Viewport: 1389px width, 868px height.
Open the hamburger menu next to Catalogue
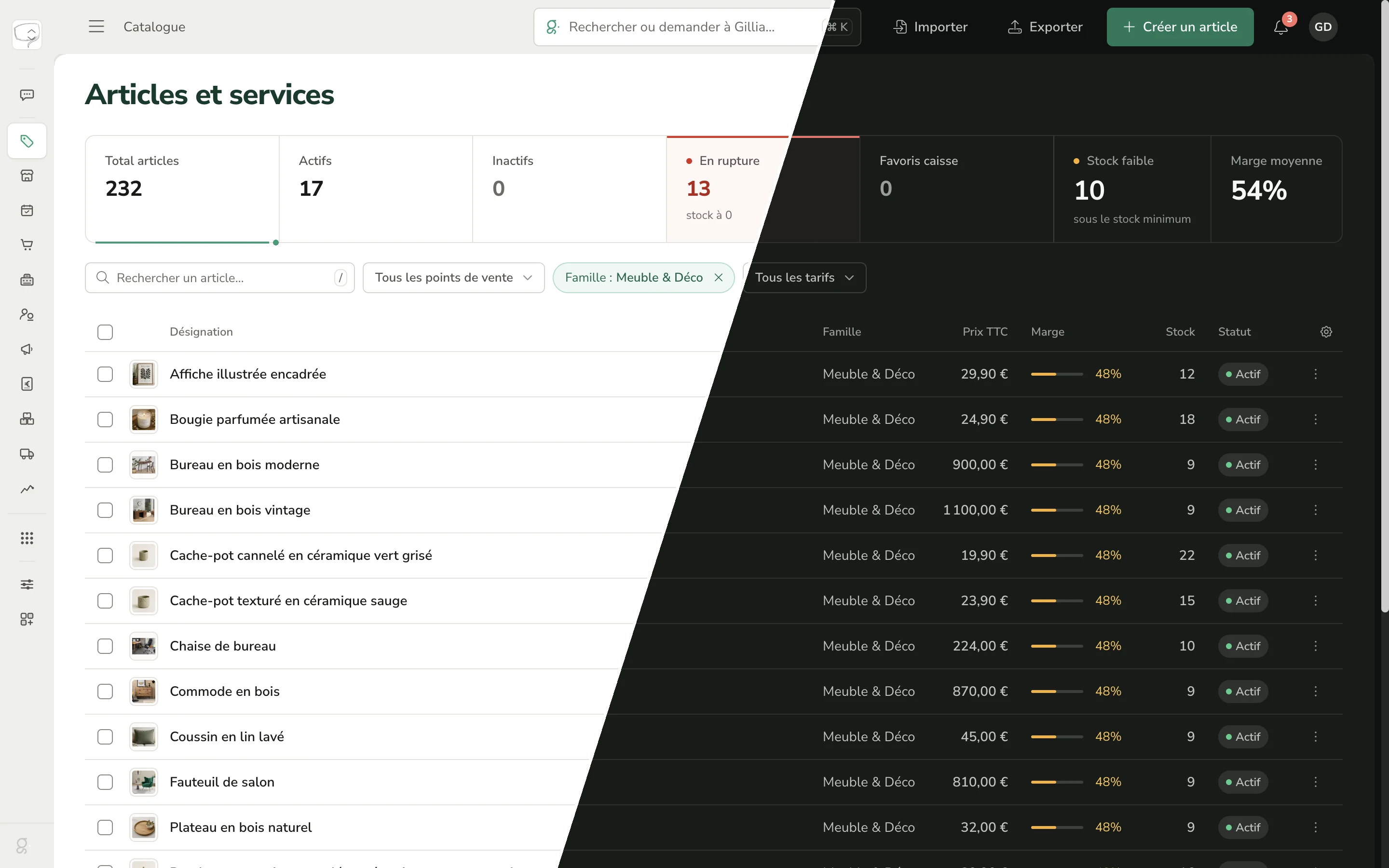pyautogui.click(x=96, y=27)
